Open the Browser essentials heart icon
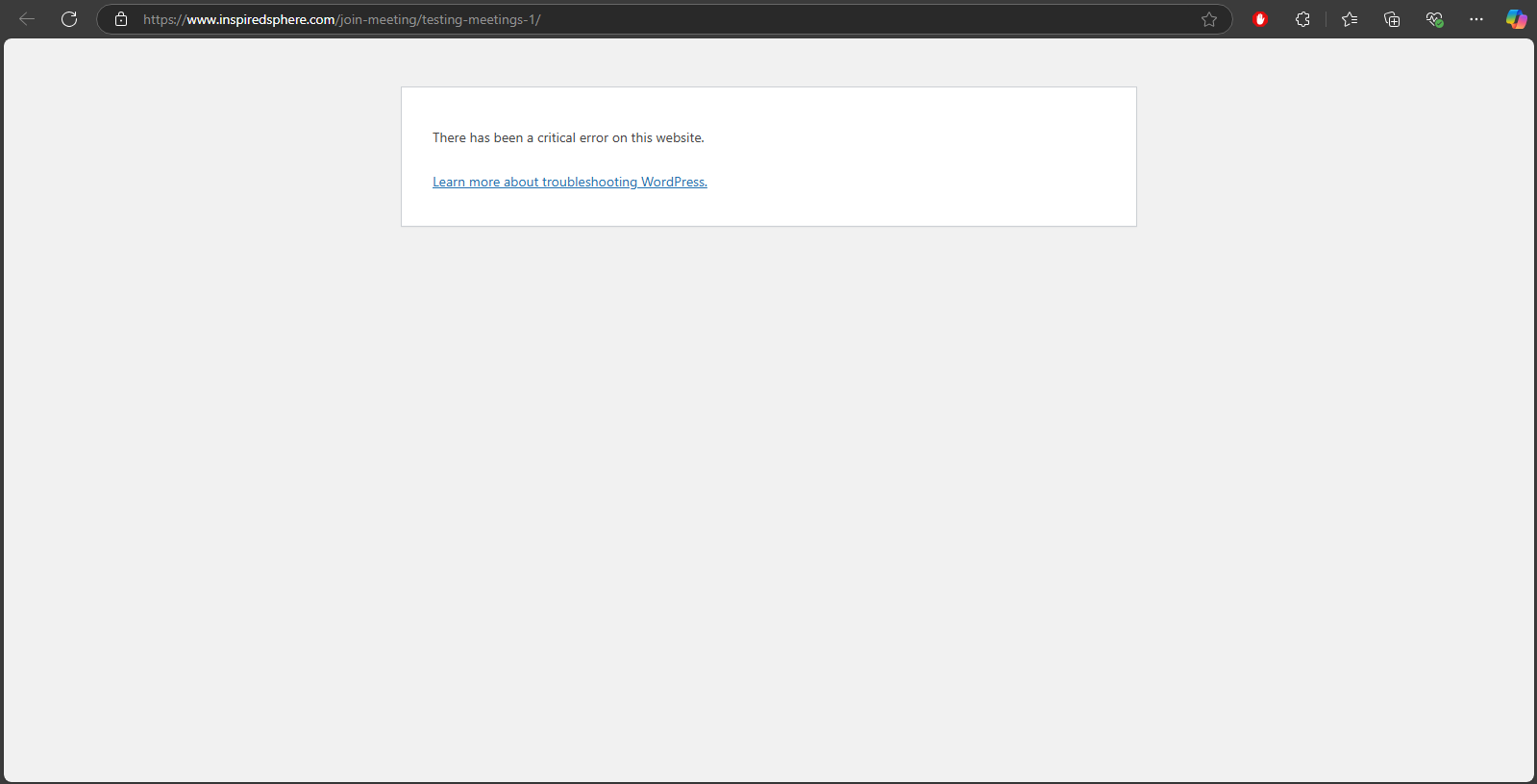The height and width of the screenshot is (784, 1537). (x=1434, y=19)
